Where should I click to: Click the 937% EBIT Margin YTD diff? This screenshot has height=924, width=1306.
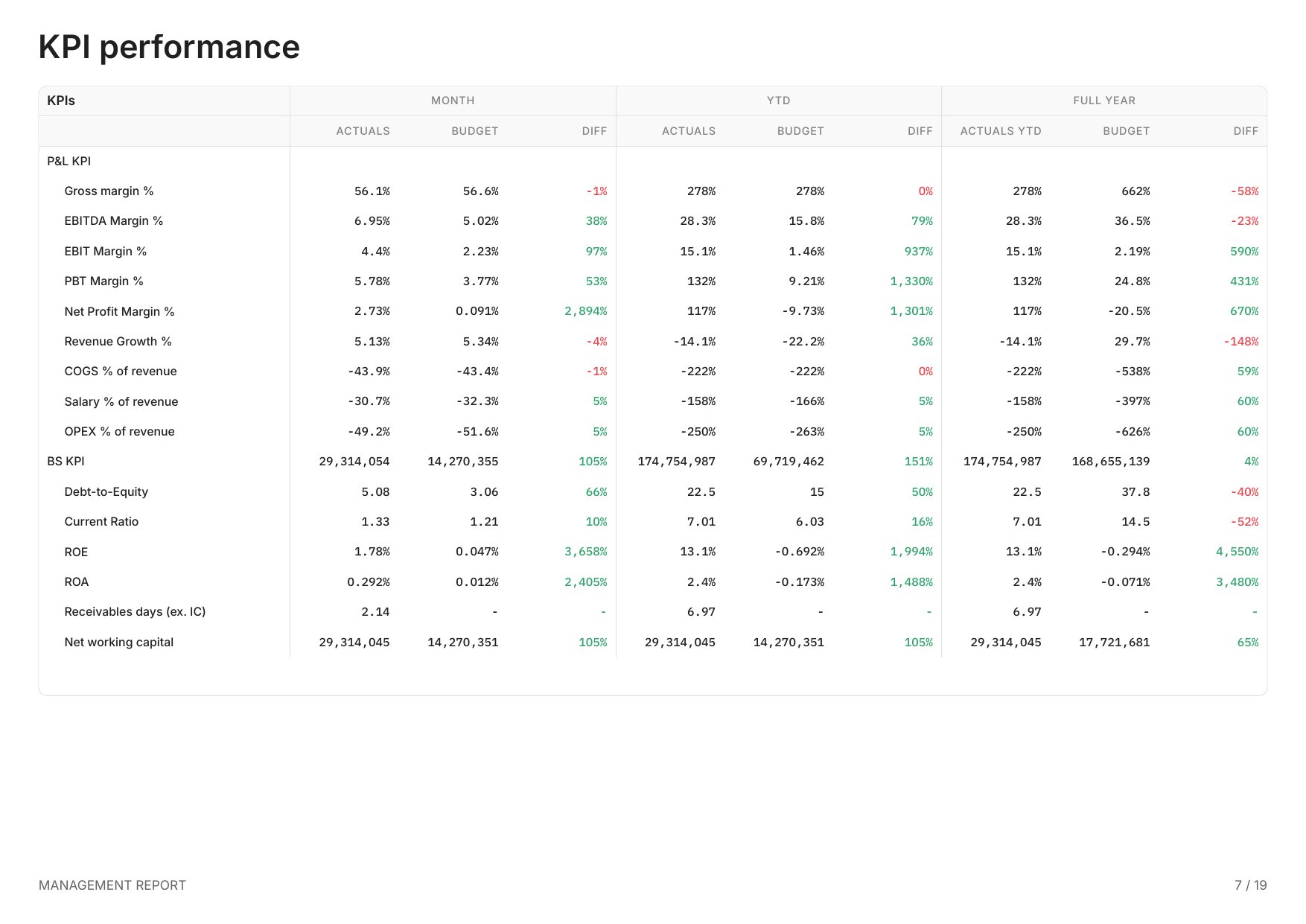(x=919, y=252)
